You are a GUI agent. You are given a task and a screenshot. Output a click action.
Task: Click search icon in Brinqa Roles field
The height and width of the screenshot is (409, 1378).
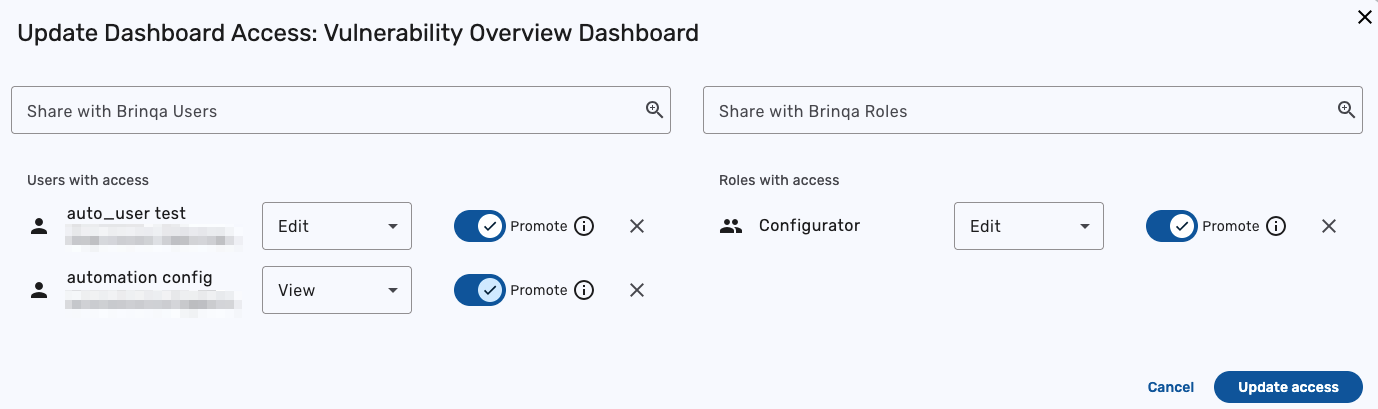[1346, 110]
